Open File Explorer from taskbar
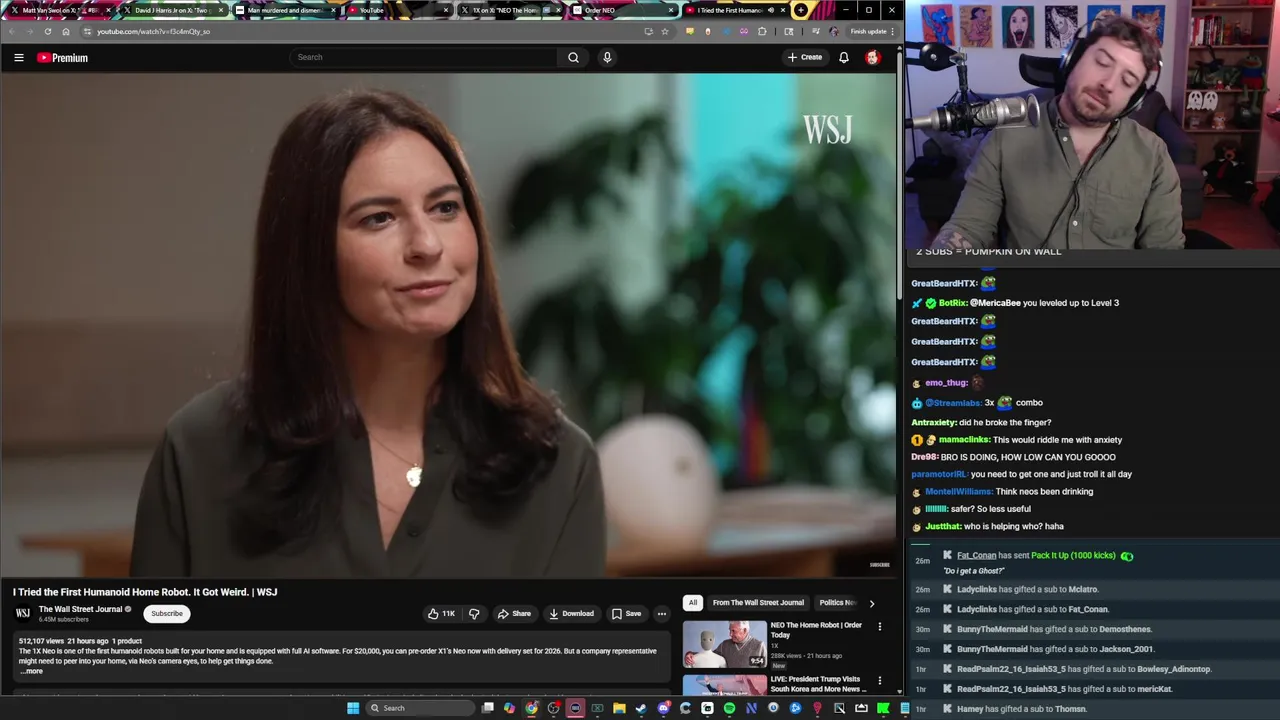 tap(619, 708)
